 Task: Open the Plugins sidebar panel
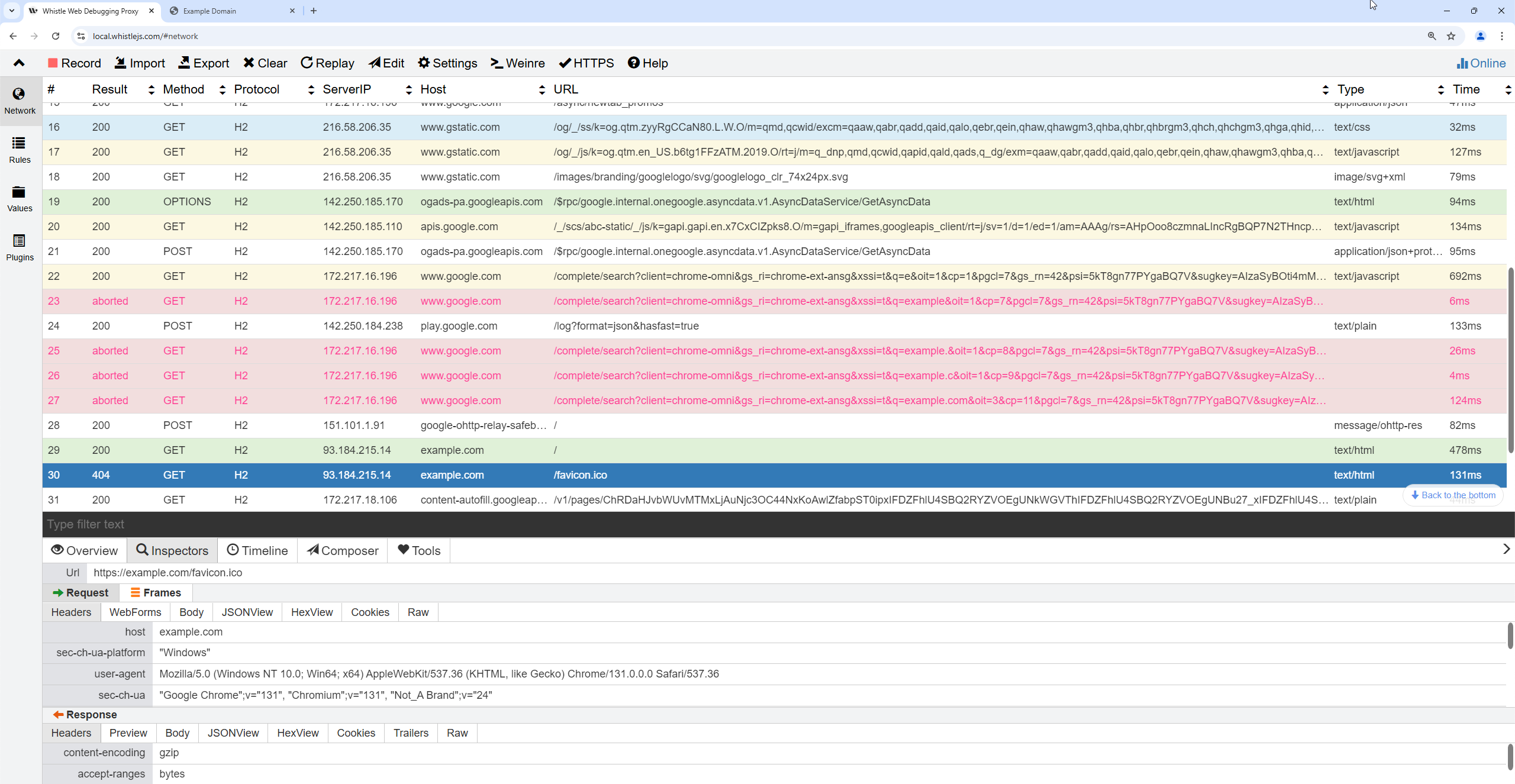(x=20, y=247)
